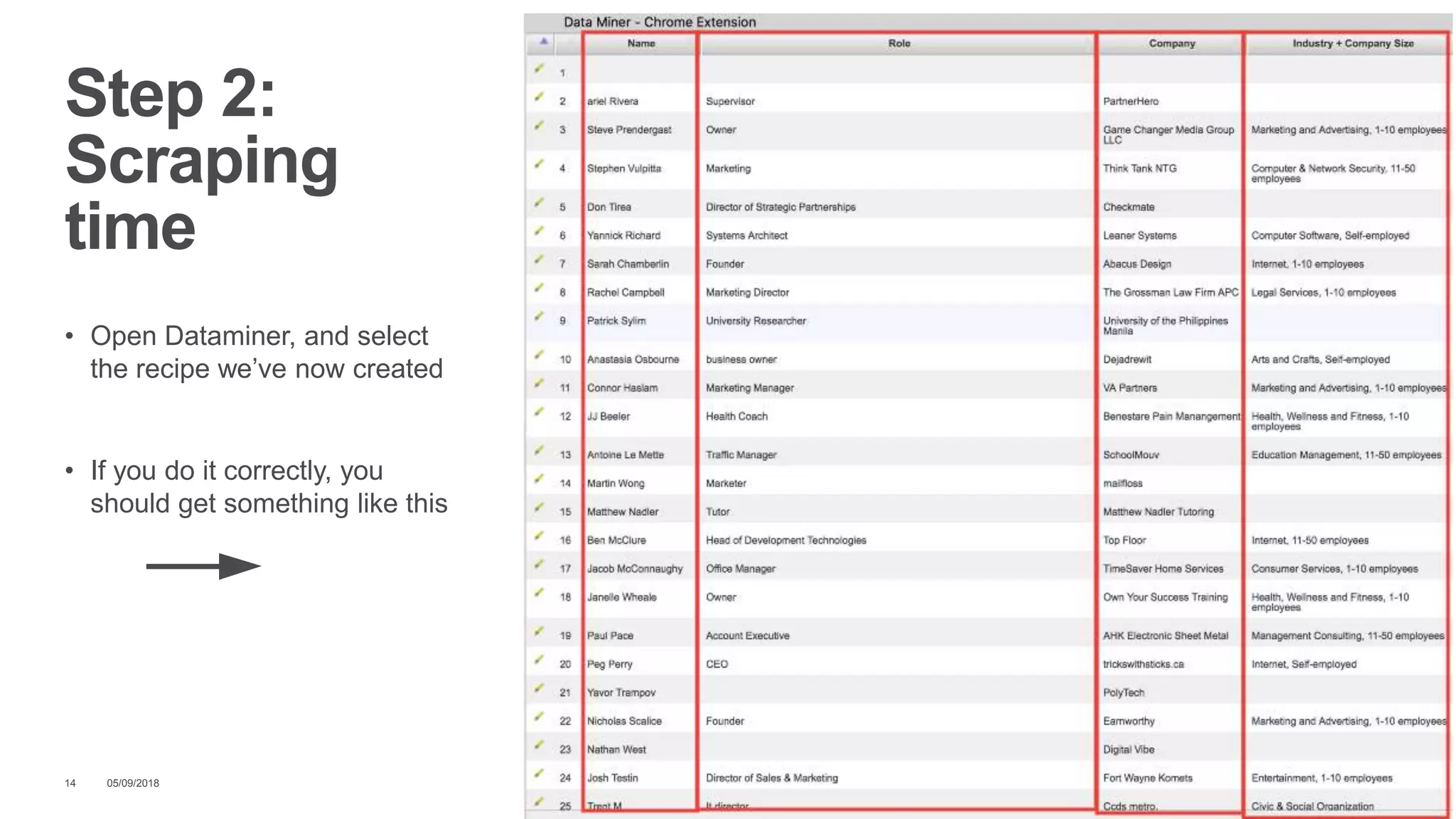Click the trickswithsticks.ca company cell
Screen dimensions: 1456x819
coord(1143,664)
